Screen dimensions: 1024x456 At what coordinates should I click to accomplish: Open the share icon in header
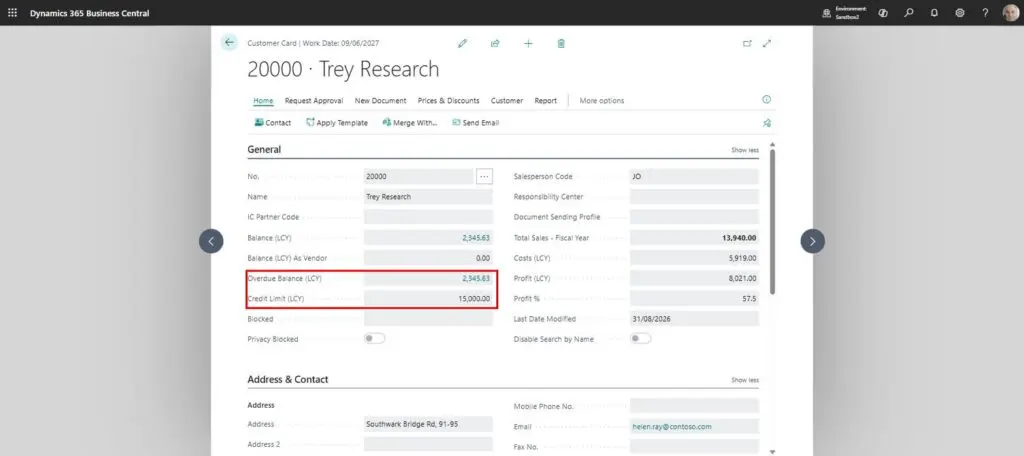[x=495, y=43]
